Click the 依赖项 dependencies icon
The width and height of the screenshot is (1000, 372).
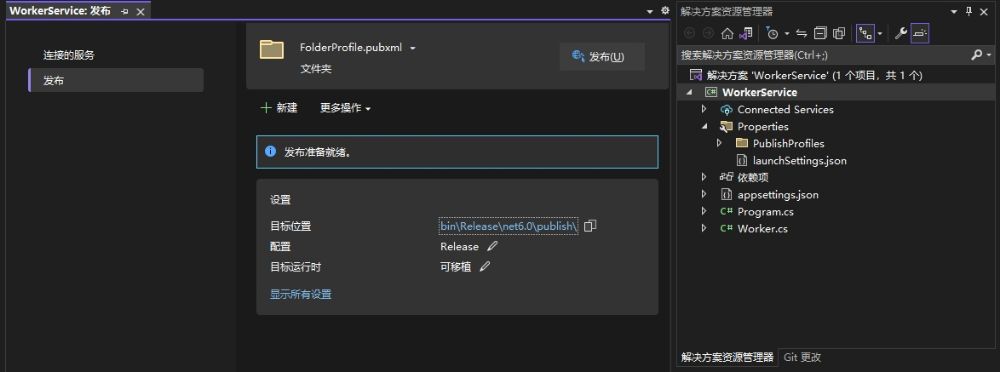[726, 177]
